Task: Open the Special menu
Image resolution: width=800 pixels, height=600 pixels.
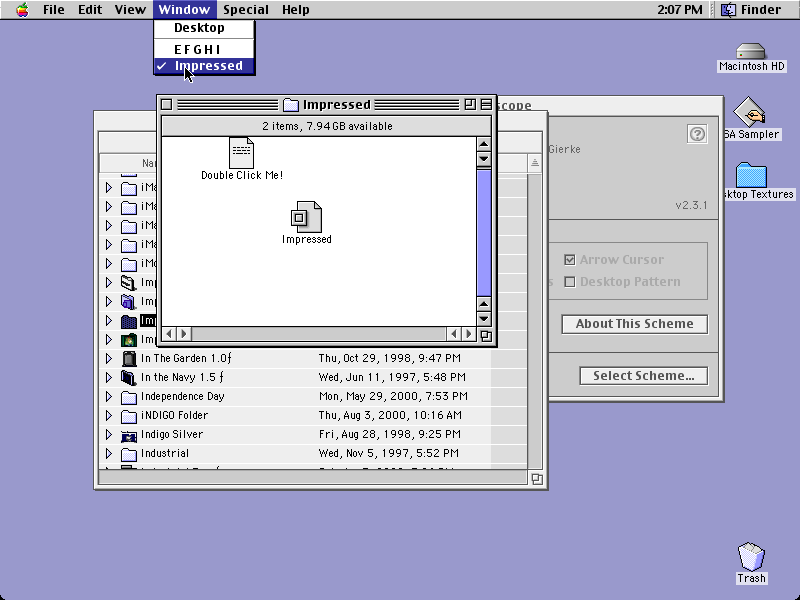Action: [x=245, y=9]
